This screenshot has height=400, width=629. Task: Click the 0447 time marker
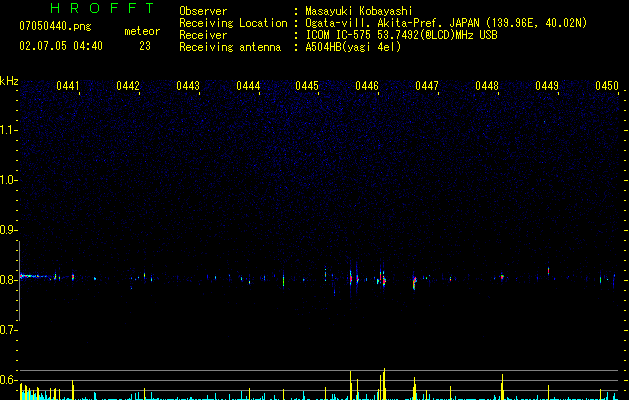427,86
